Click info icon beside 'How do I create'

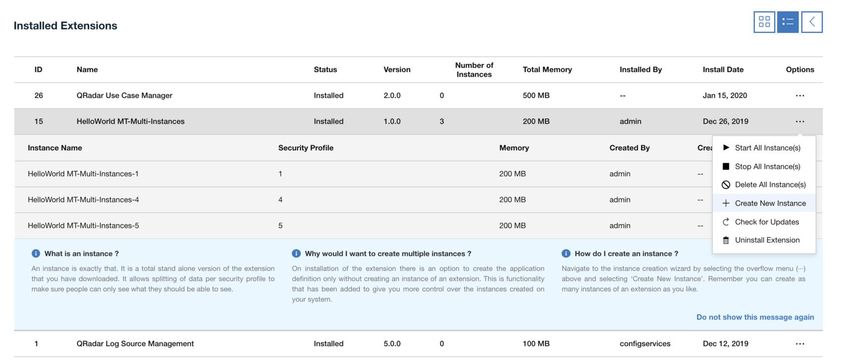pos(566,253)
